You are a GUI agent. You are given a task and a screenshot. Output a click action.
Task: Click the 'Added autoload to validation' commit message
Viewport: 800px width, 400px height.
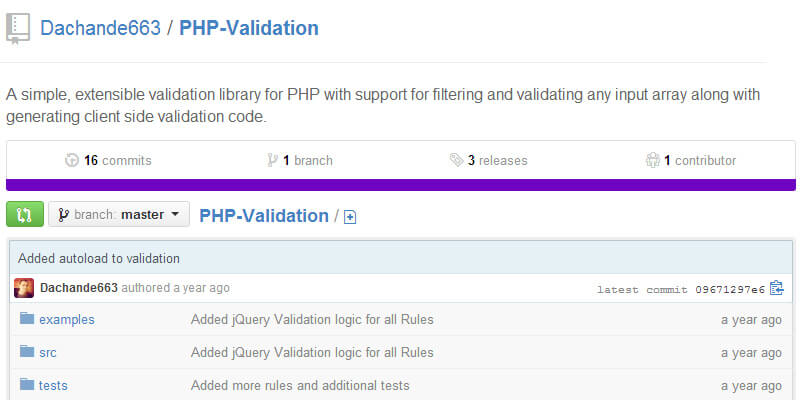99,257
